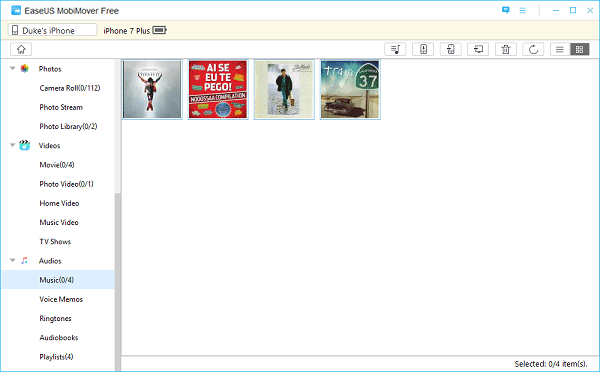Click the EaseUS MobiMover app logo
The height and width of the screenshot is (372, 600).
(16, 10)
